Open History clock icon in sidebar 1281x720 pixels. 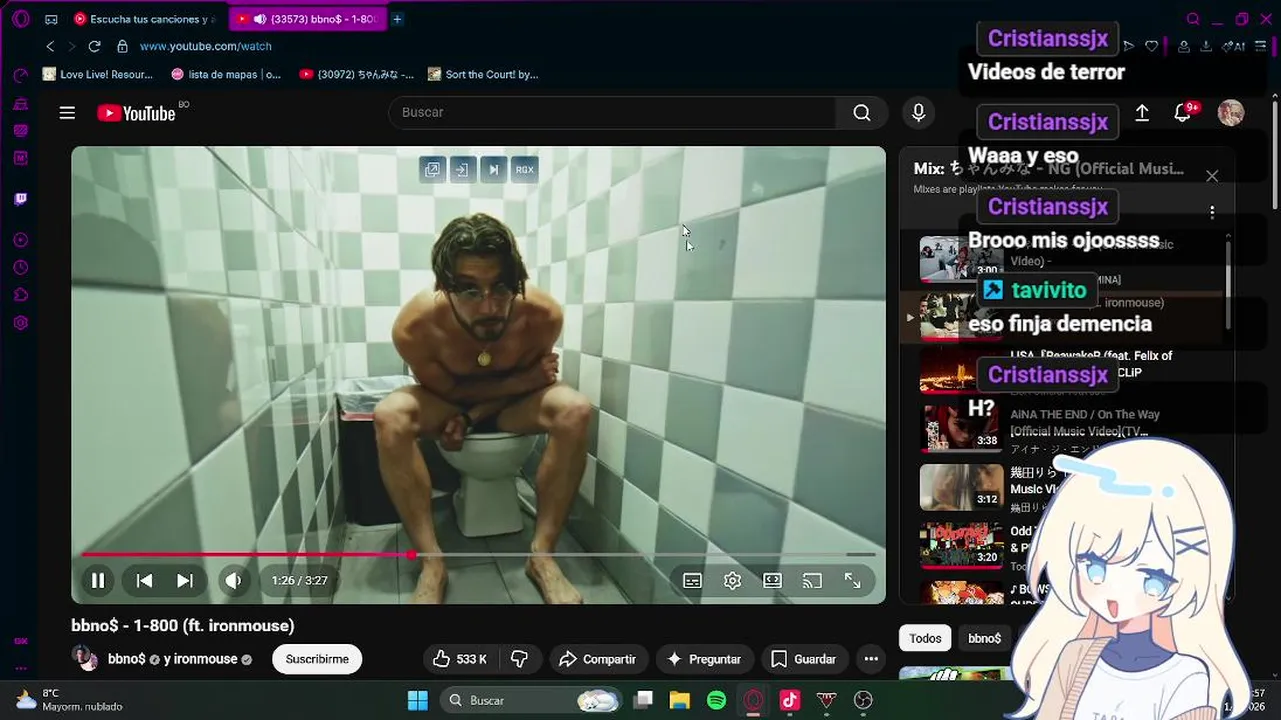tap(20, 267)
